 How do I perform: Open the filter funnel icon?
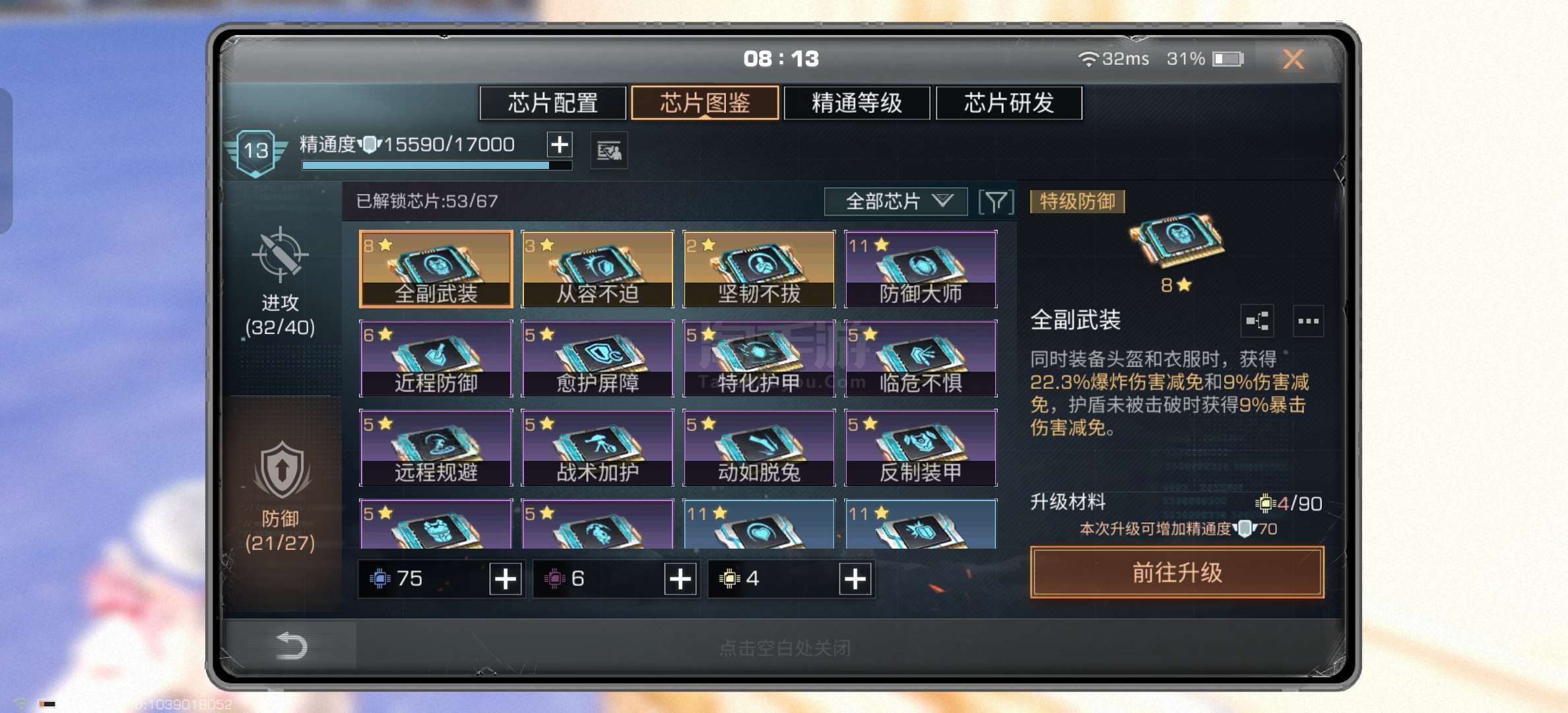(996, 201)
